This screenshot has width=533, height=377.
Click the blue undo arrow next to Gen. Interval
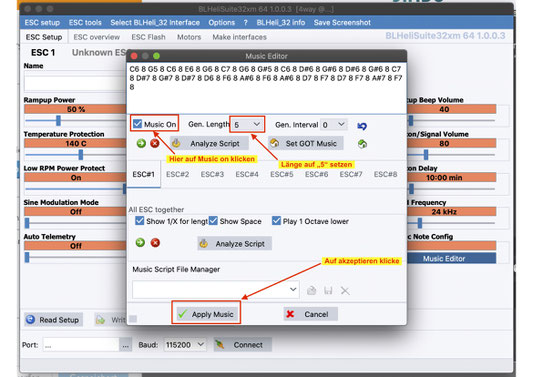tap(362, 126)
